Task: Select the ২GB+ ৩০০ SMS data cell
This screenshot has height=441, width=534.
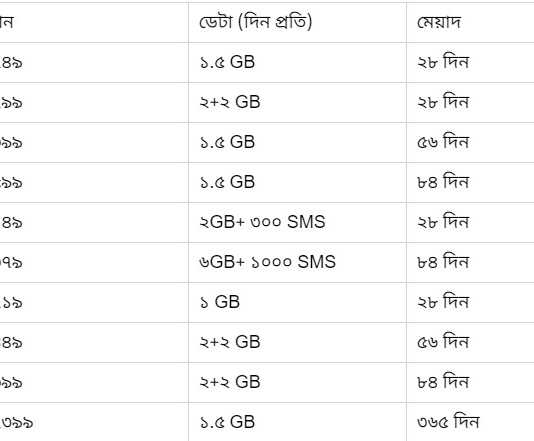Action: (x=262, y=222)
